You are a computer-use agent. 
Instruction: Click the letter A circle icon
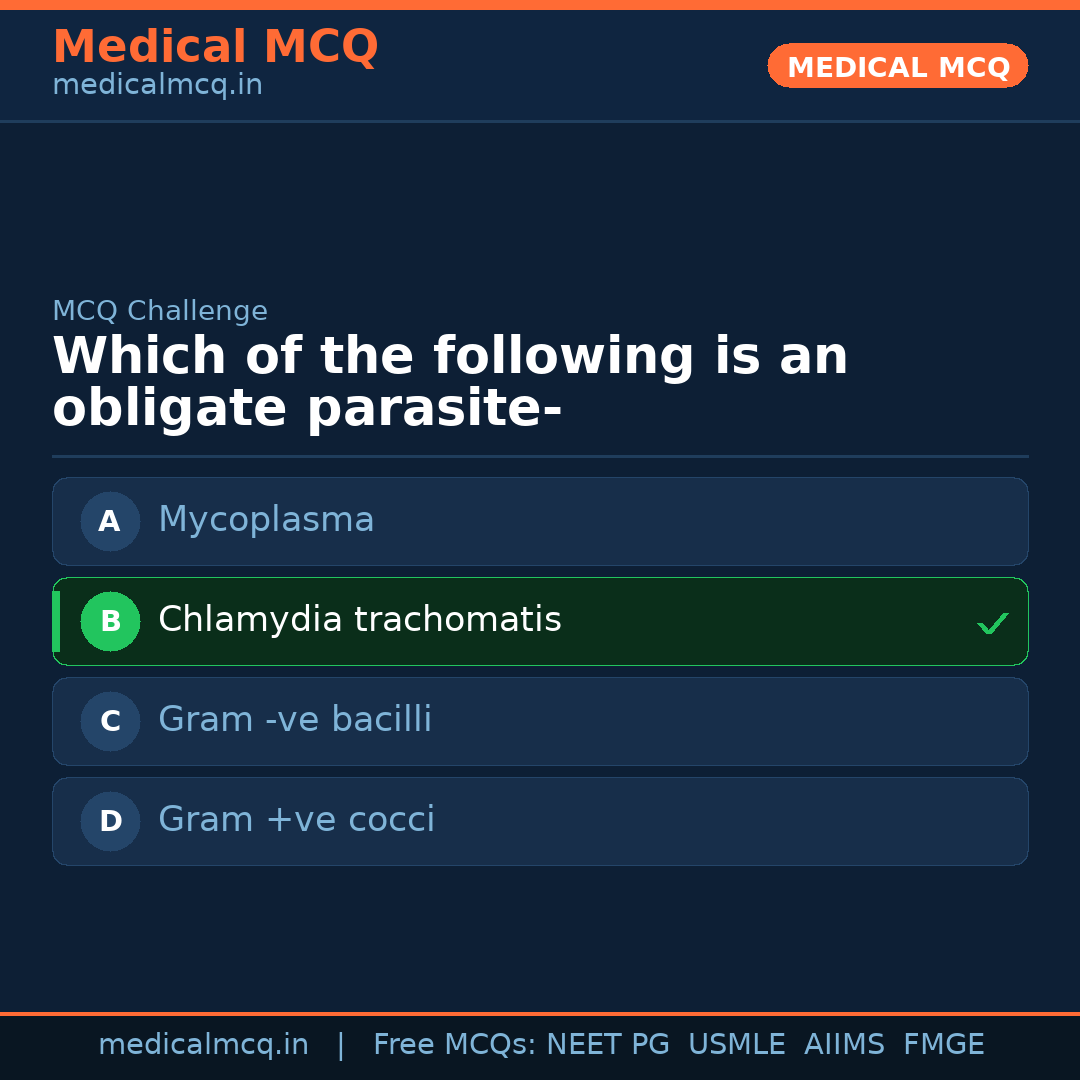(110, 521)
